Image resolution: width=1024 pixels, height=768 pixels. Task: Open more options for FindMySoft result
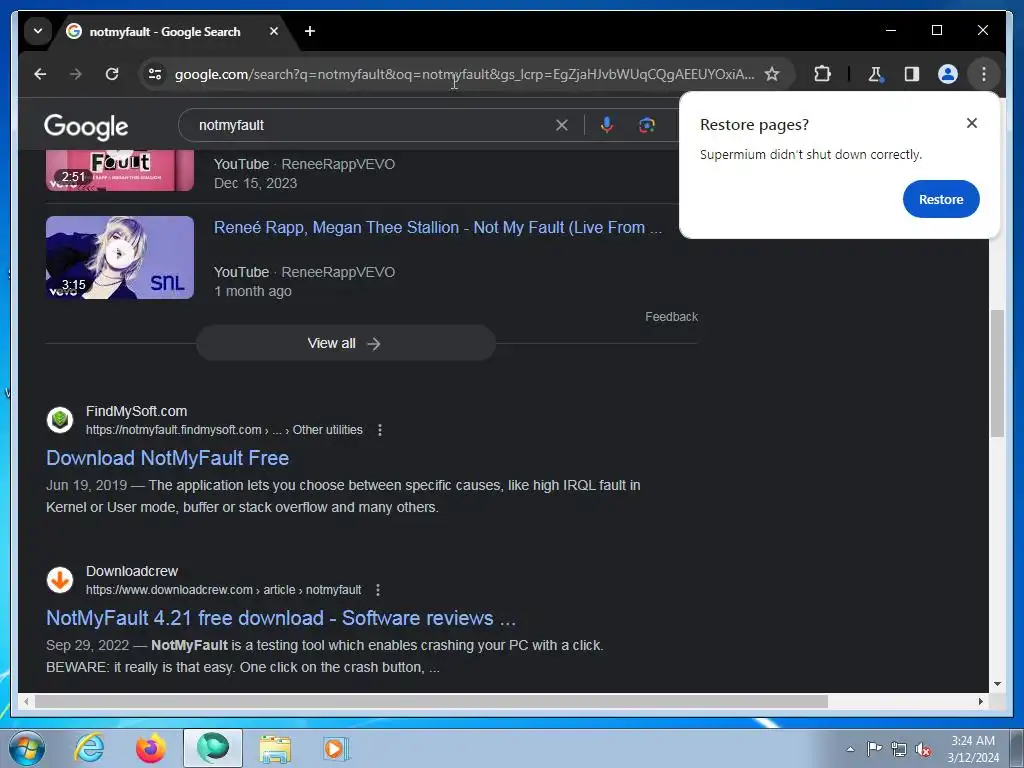(379, 430)
